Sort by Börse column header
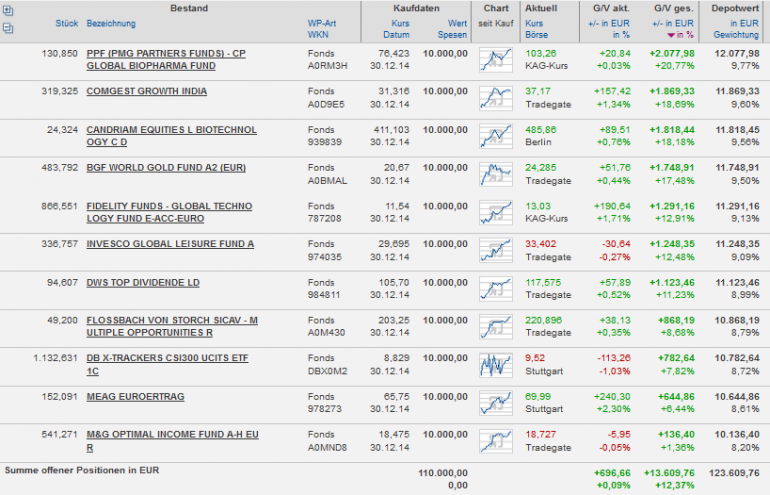The height and width of the screenshot is (495, 770). tap(536, 35)
